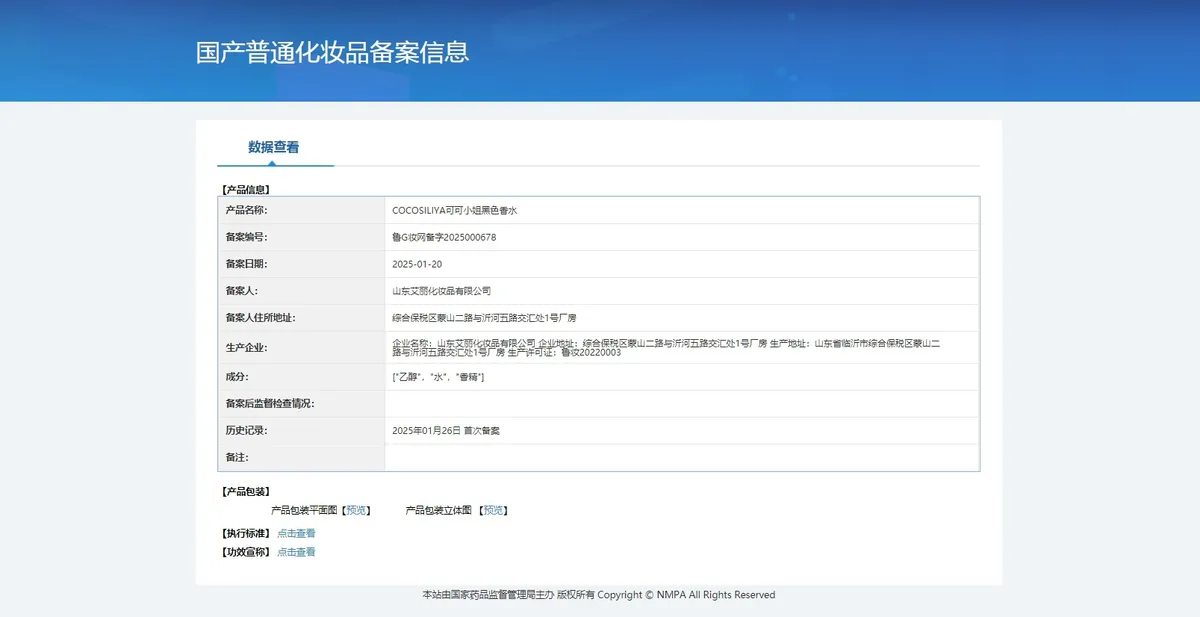Click the ingredients list with 乙醇
The image size is (1200, 617).
(x=438, y=377)
